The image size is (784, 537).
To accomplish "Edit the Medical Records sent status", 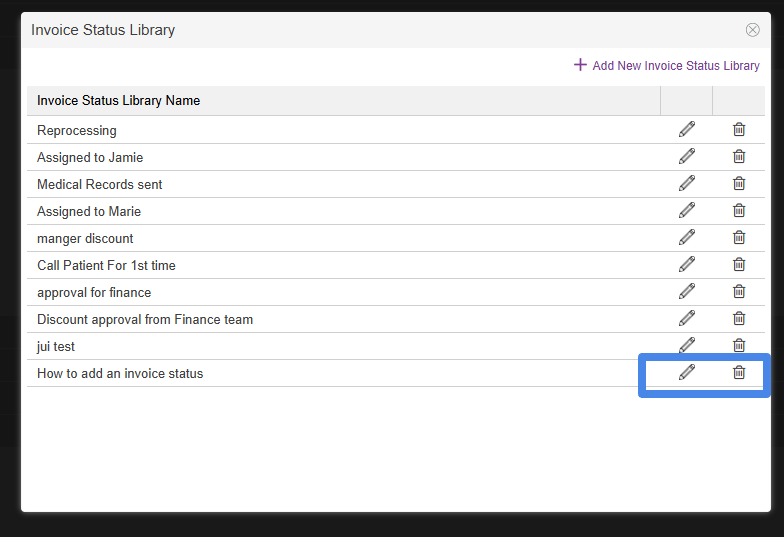I will pyautogui.click(x=687, y=183).
